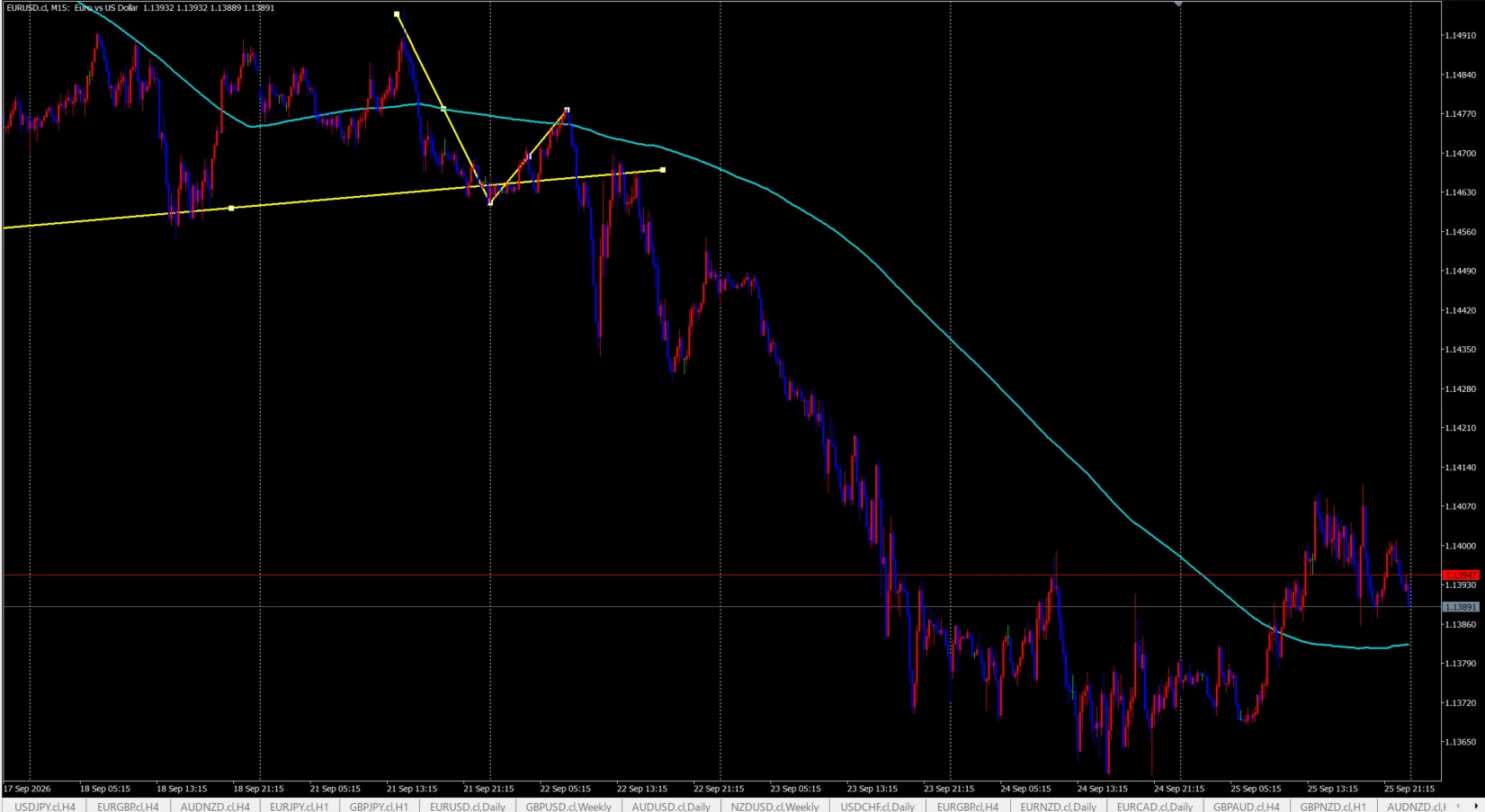Click the white anchor at the 22 Sep 05:15 peak
The width and height of the screenshot is (1485, 812).
tap(567, 110)
